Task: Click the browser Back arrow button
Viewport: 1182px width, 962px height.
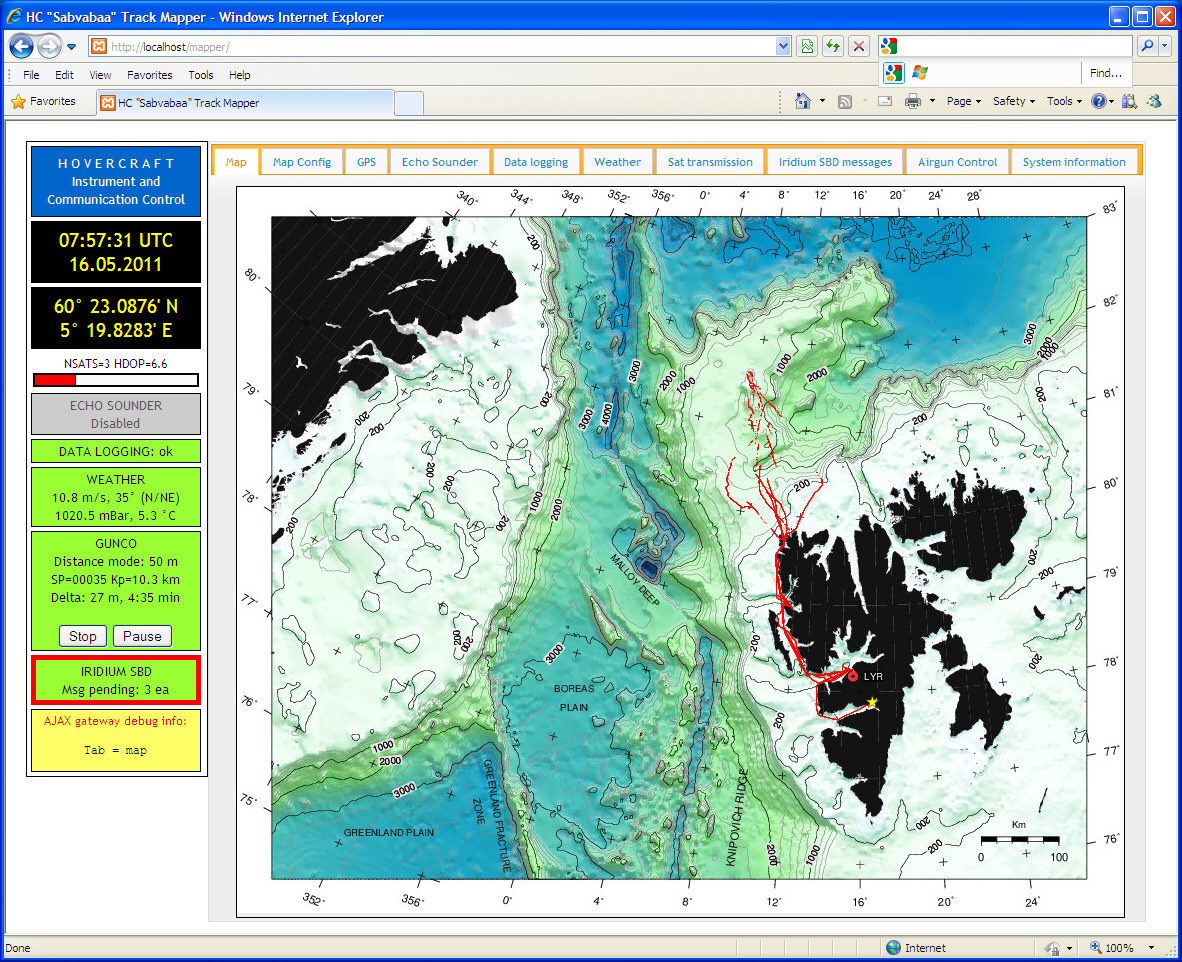Action: [x=22, y=46]
